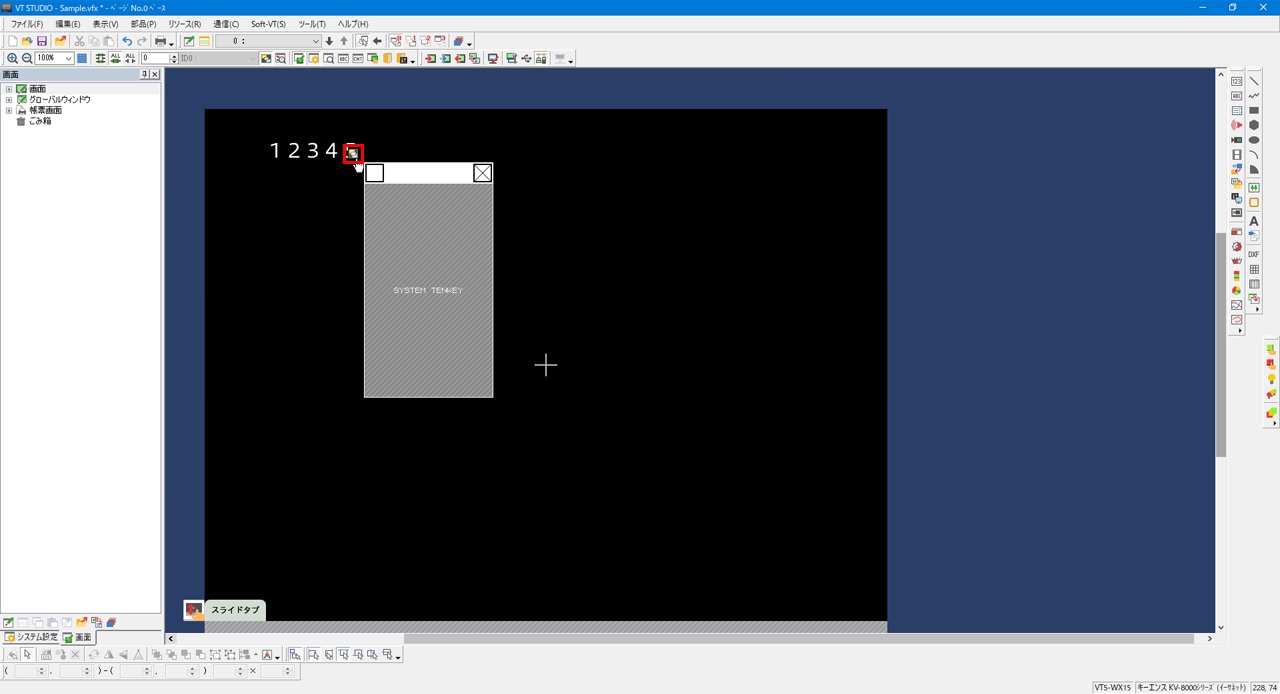The width and height of the screenshot is (1280, 694).
Task: Switch to the システム設定 tab
Action: click(x=31, y=637)
